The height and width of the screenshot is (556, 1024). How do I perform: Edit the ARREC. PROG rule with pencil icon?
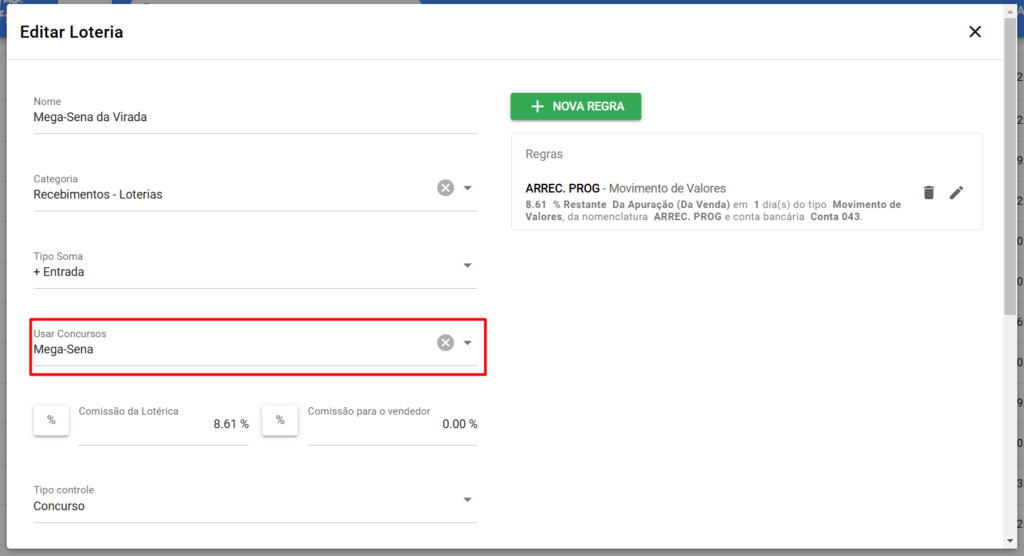957,193
